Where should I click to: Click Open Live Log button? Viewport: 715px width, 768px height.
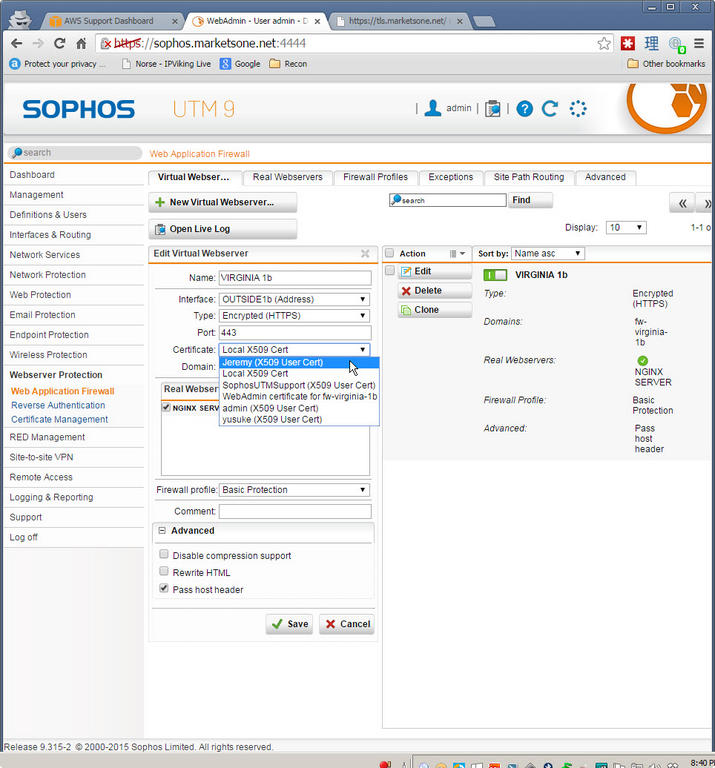coord(223,229)
